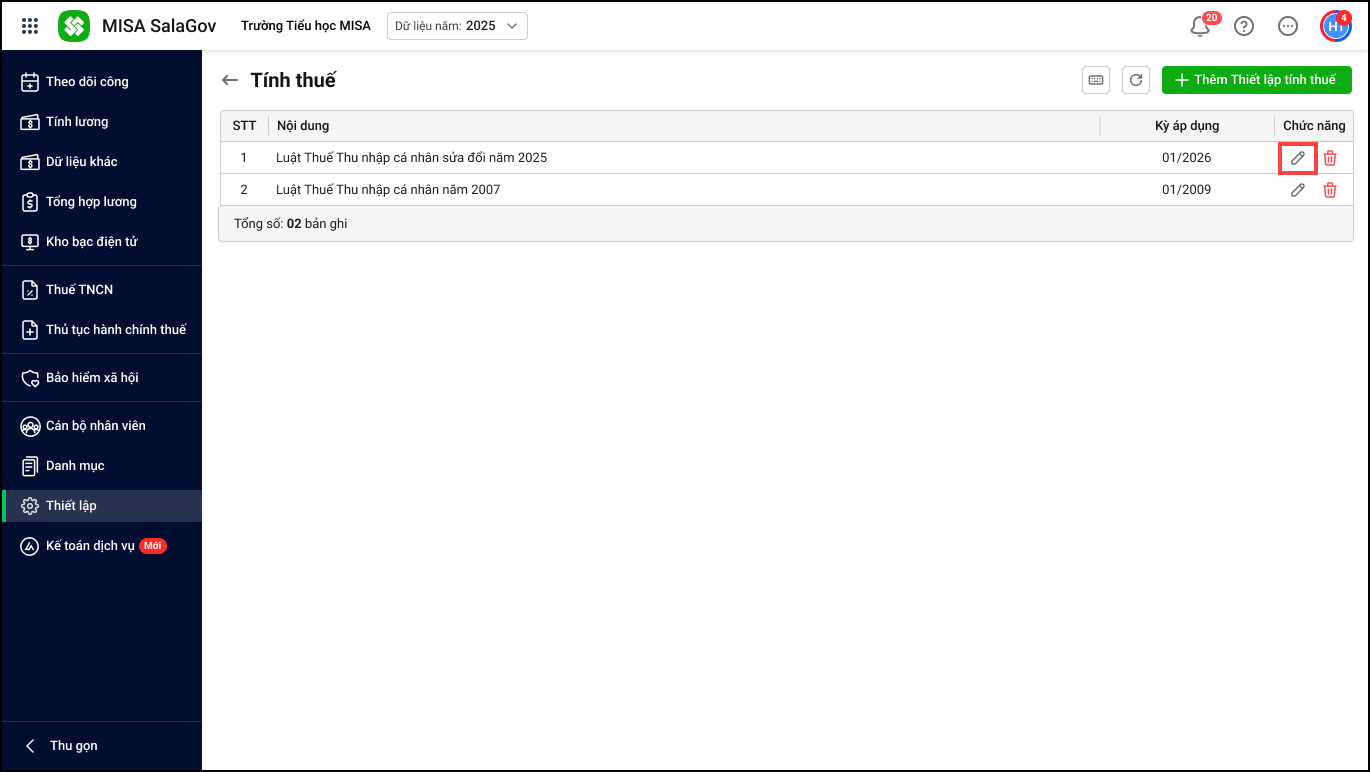The width and height of the screenshot is (1370, 772).
Task: Refresh the tax settings list
Action: tap(1136, 80)
